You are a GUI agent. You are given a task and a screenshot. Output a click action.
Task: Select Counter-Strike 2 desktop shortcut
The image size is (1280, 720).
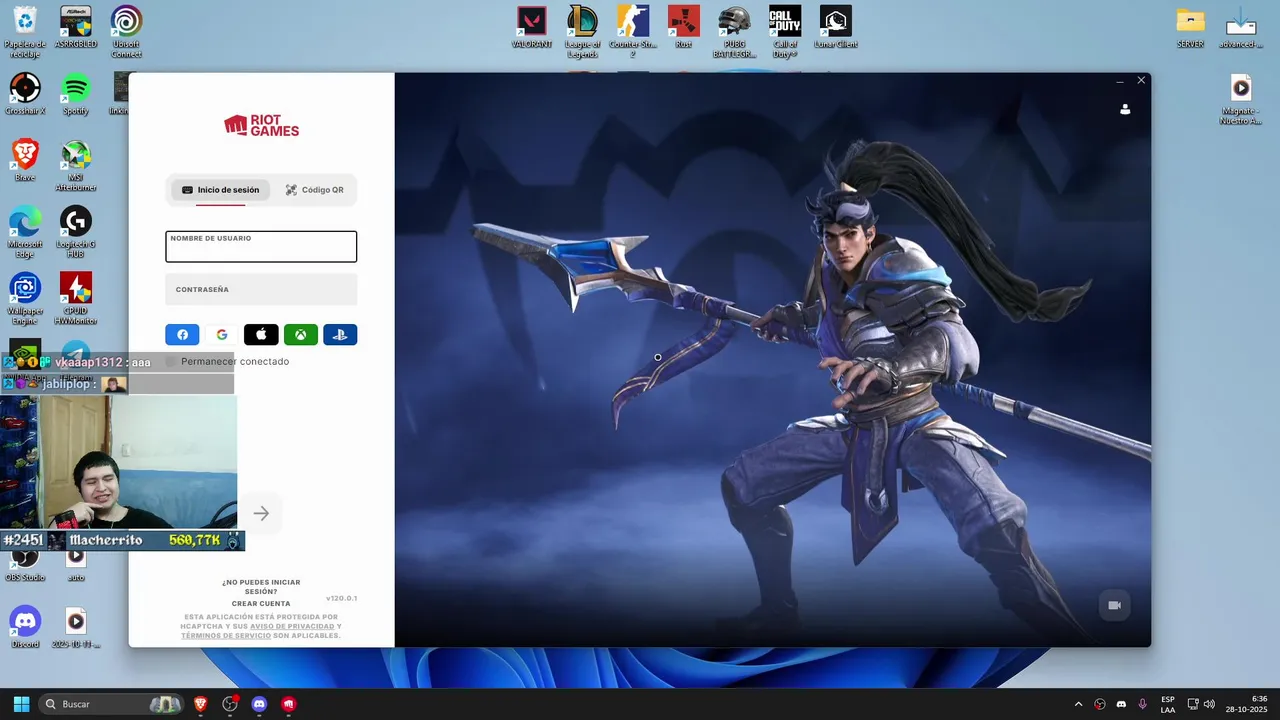pyautogui.click(x=632, y=31)
